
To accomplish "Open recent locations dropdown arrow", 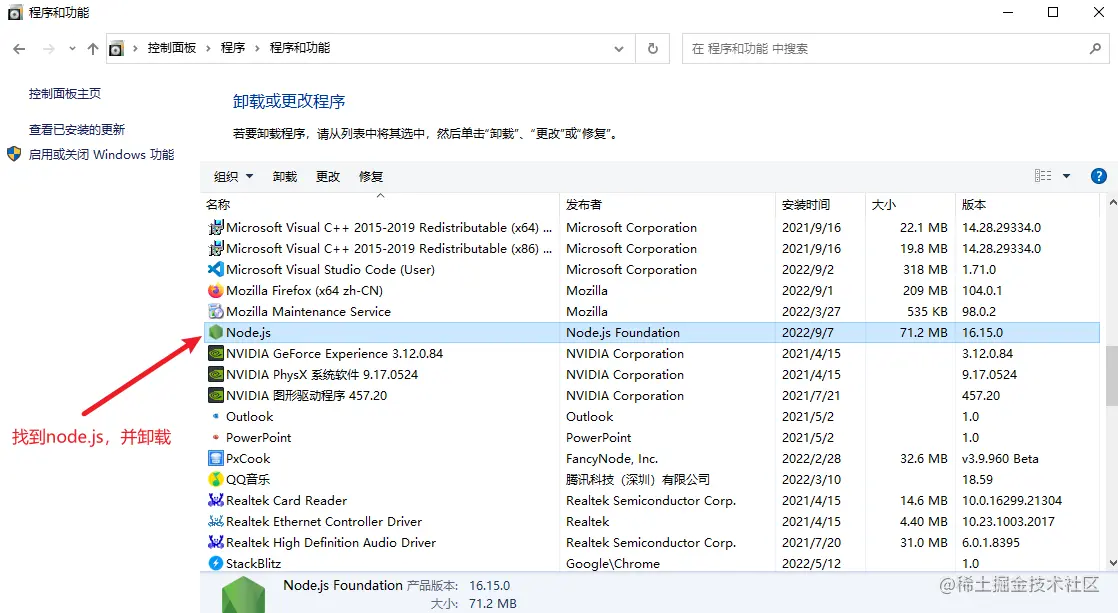I will 72,48.
